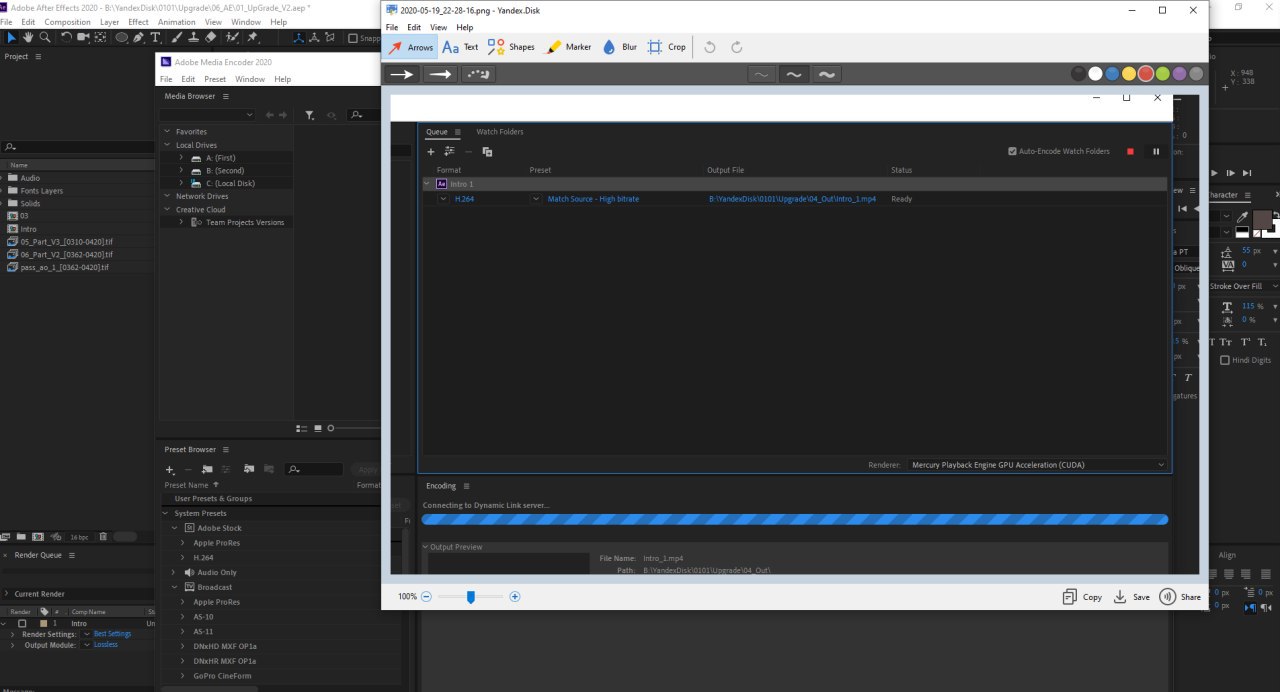1280x692 pixels.
Task: Select After Effects Selection tool
Action: (x=12, y=38)
